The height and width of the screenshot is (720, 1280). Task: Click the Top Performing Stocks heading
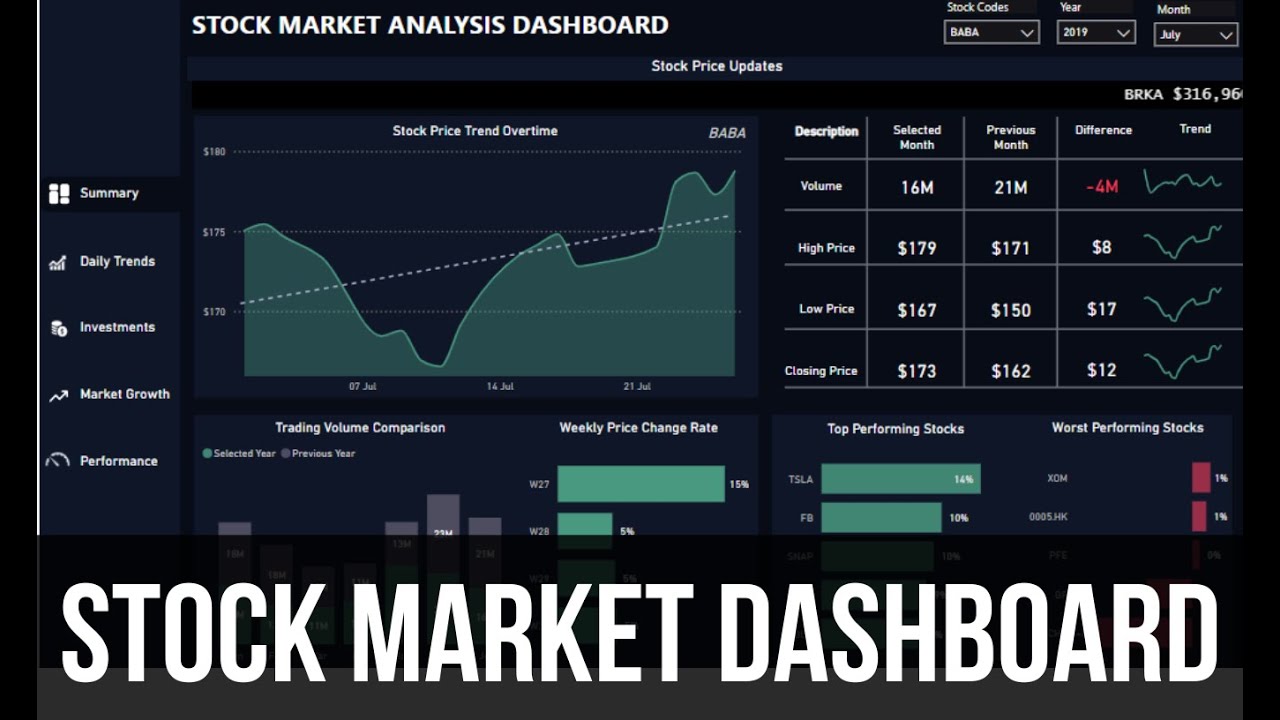[x=895, y=428]
